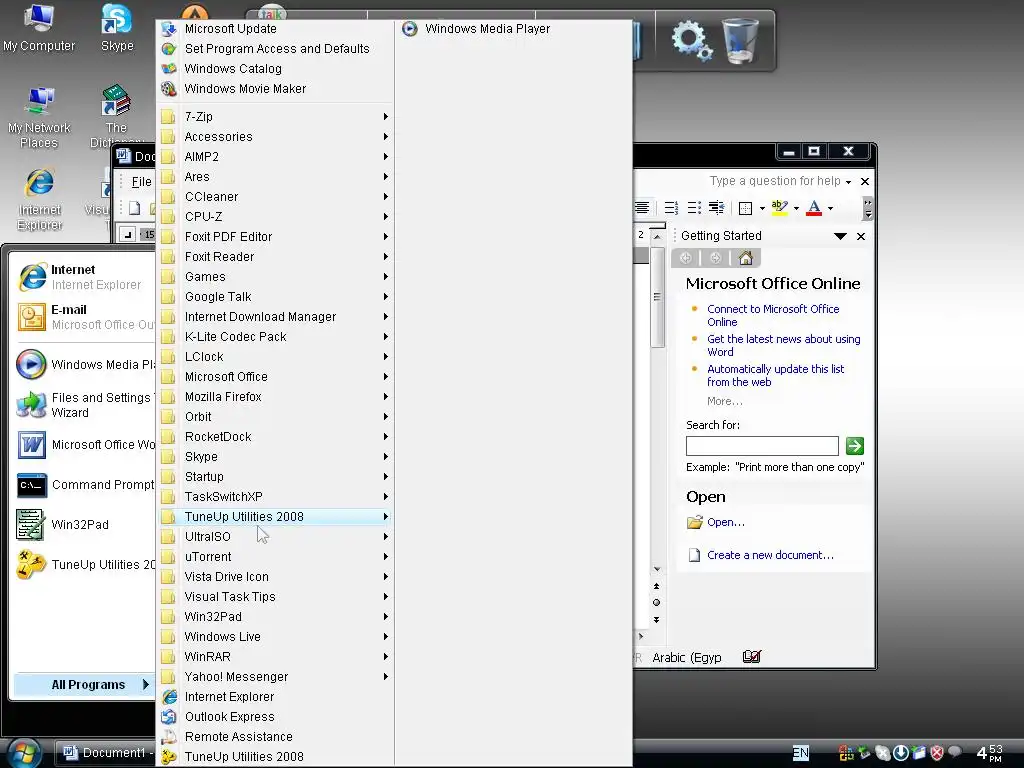The image size is (1024, 768).
Task: Open Internet Explorer desktop icon
Action: coord(40,199)
